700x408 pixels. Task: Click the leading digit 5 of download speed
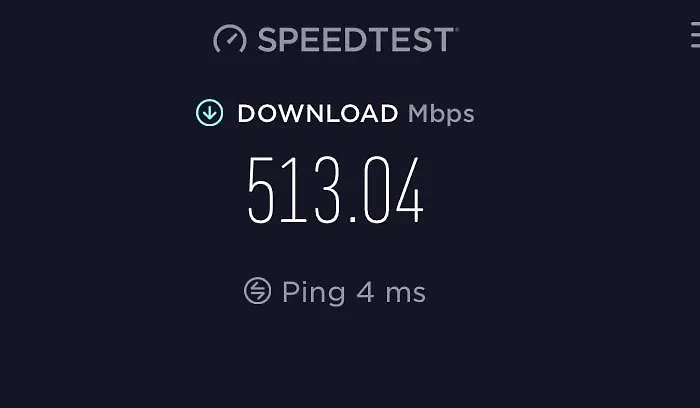coord(261,190)
